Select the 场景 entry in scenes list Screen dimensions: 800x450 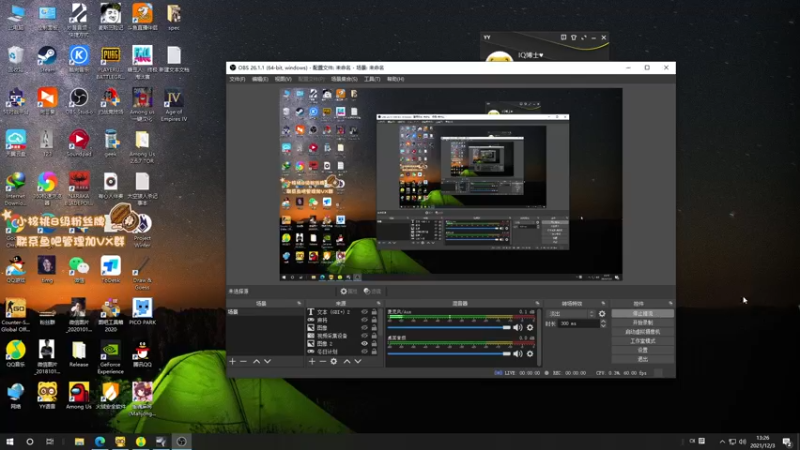(265, 312)
